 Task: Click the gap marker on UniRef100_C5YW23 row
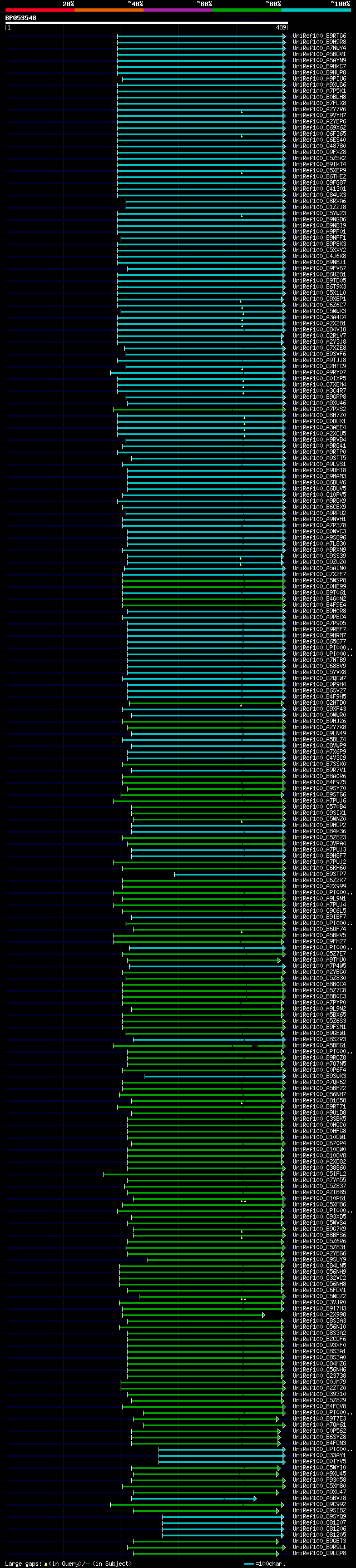tap(241, 215)
